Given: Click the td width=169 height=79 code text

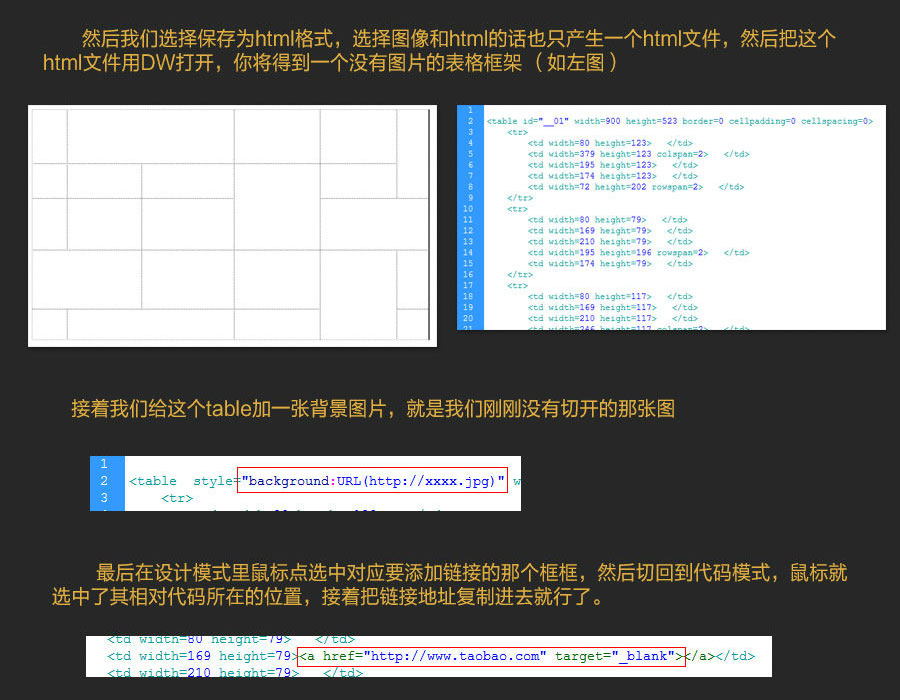Looking at the screenshot, I should click(x=201, y=656).
